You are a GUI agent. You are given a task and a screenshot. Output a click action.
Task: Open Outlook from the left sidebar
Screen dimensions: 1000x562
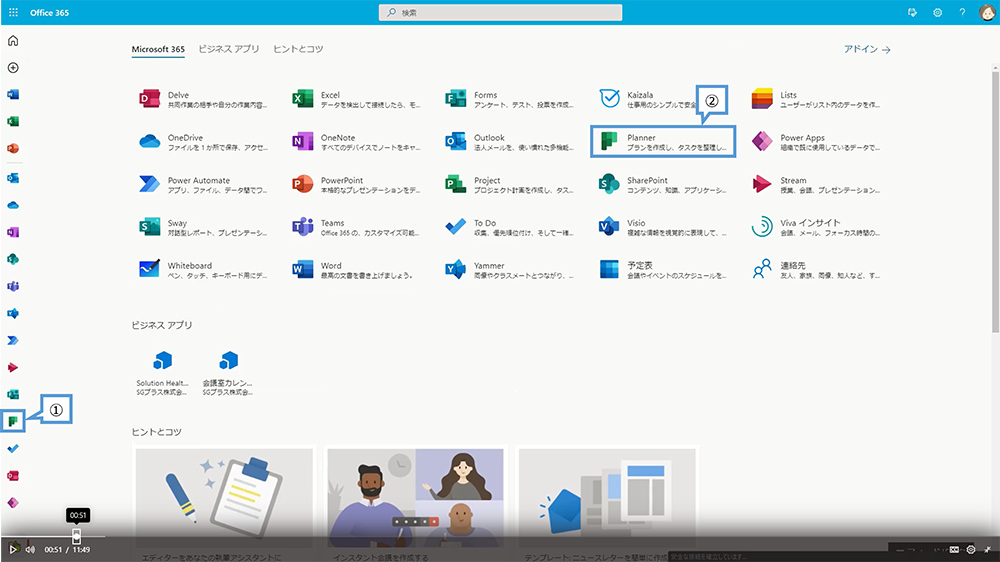click(x=13, y=178)
